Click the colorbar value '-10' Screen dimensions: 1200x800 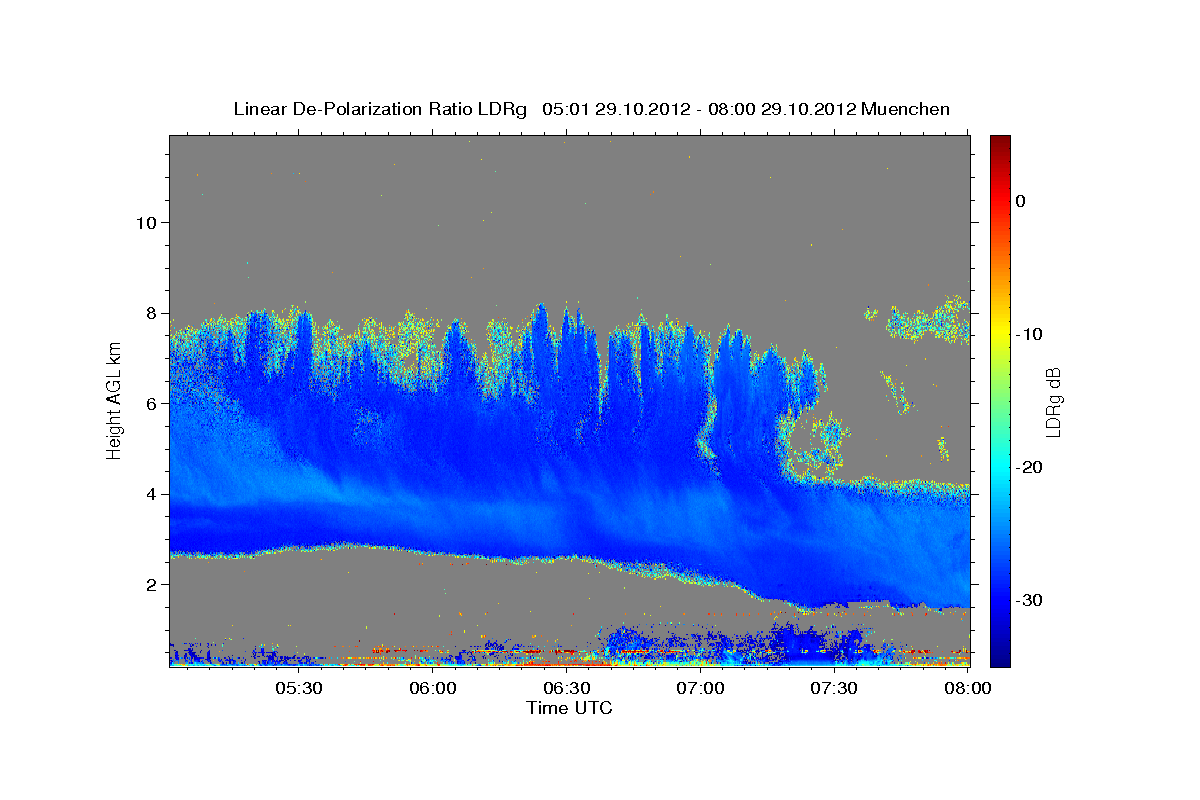coord(1029,334)
